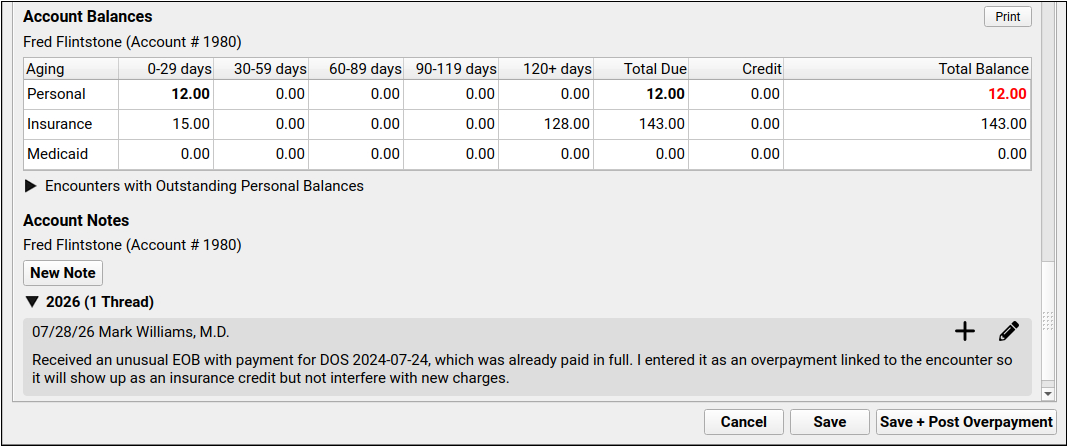This screenshot has height=446, width=1067.
Task: Select the Personal Total Balance 12.00 in red
Action: (1007, 94)
